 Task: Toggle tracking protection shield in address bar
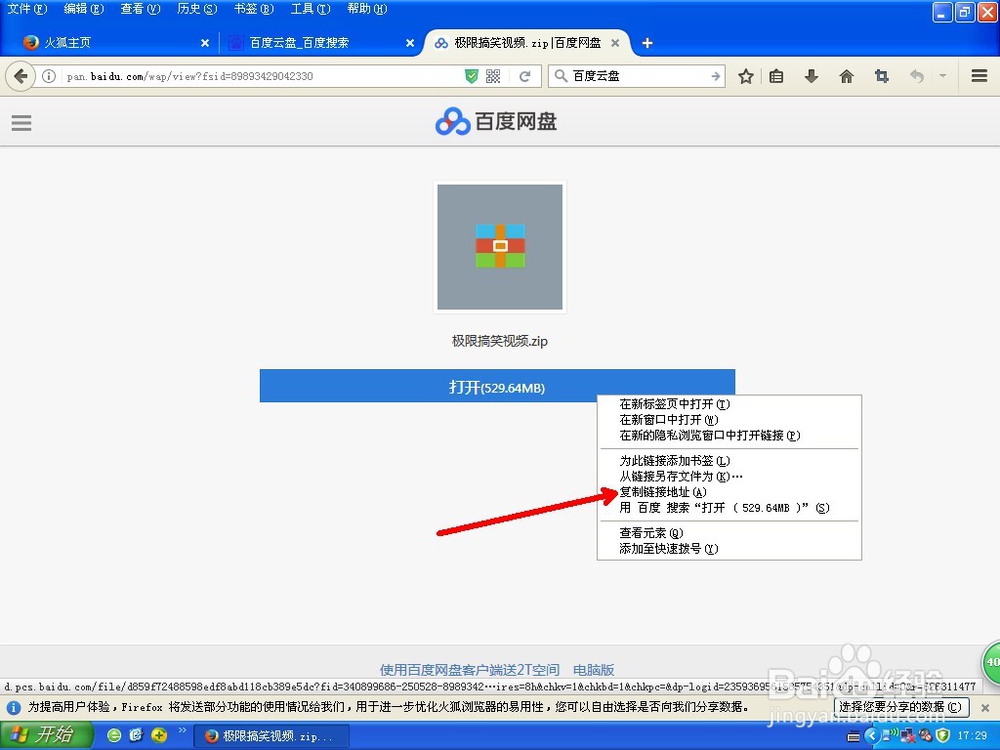[x=471, y=75]
